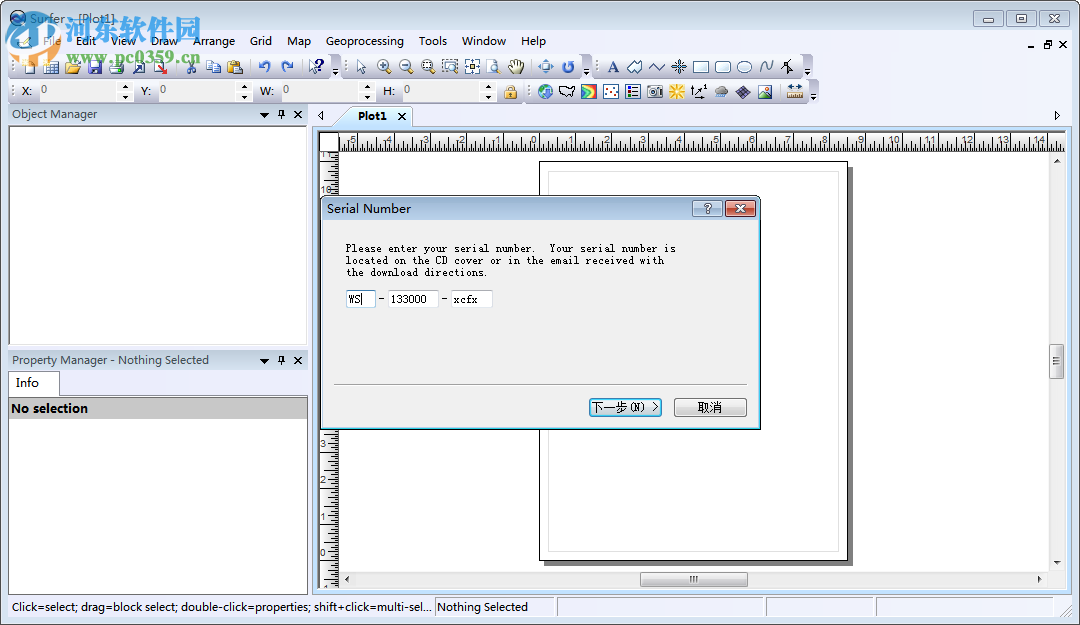Switch to the Plot1 tab

coord(372,116)
